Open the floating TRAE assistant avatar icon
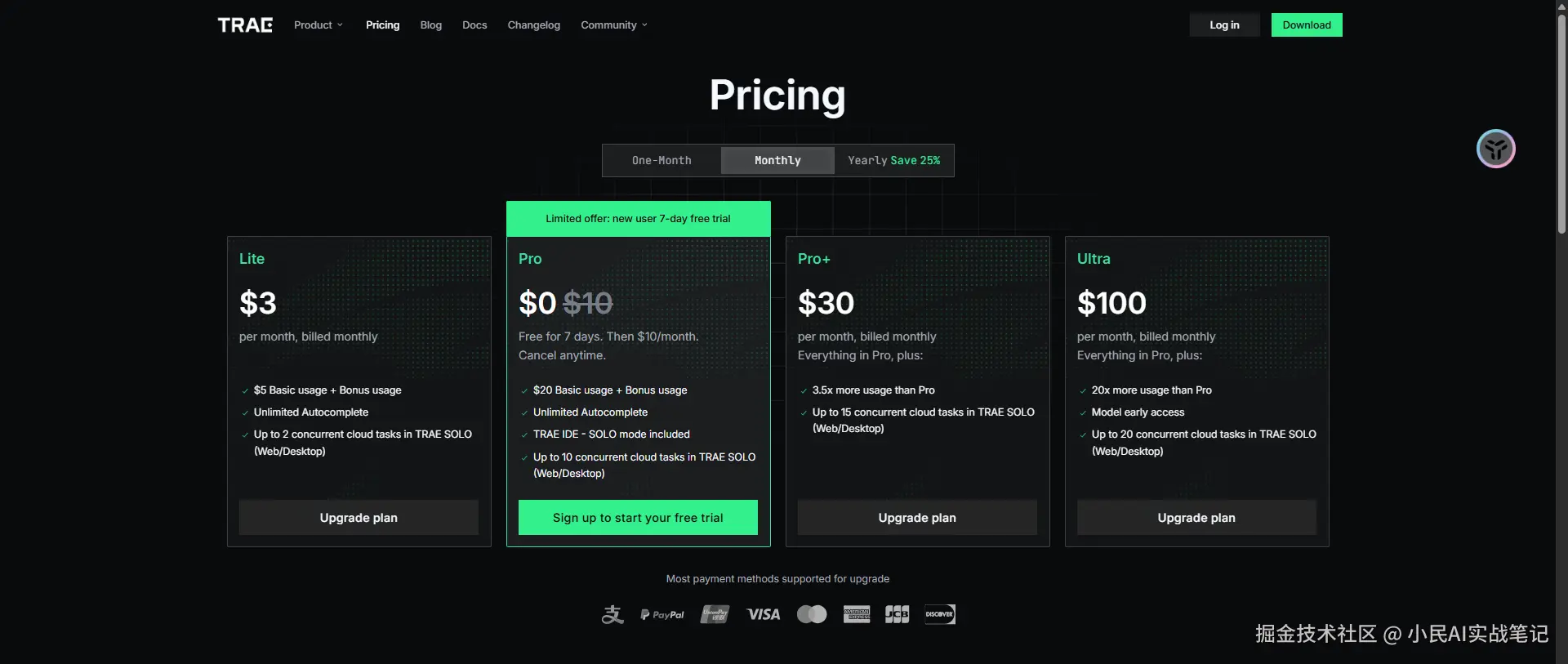This screenshot has height=664, width=1568. (x=1495, y=149)
